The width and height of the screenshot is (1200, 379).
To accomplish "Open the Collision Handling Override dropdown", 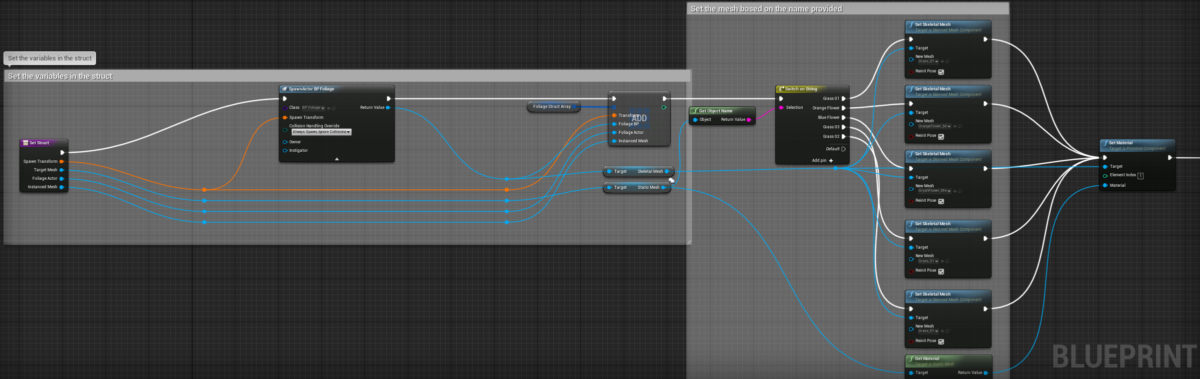I will 321,131.
